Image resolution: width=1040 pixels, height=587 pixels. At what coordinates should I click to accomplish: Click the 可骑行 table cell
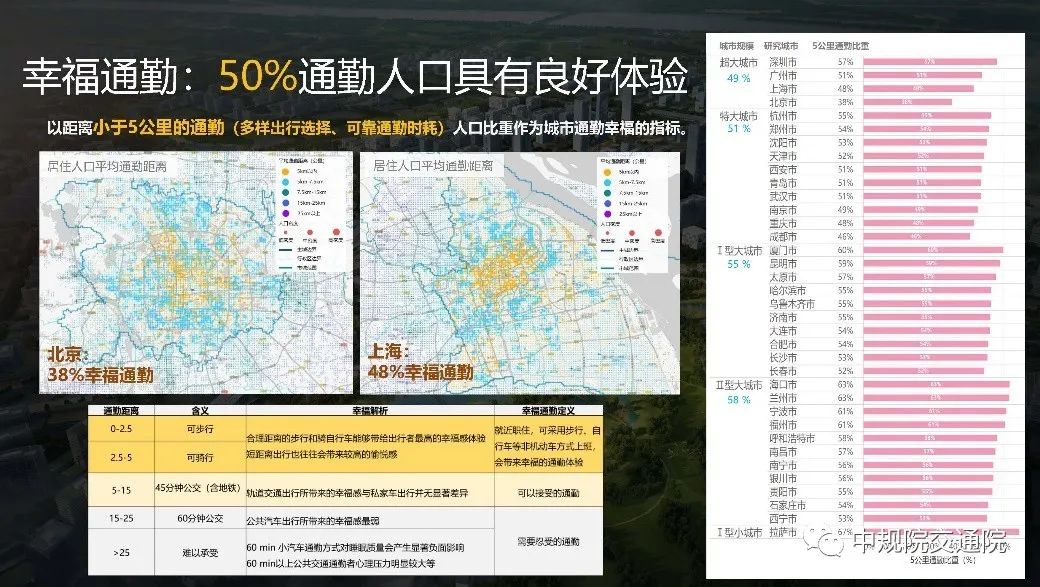(200, 458)
